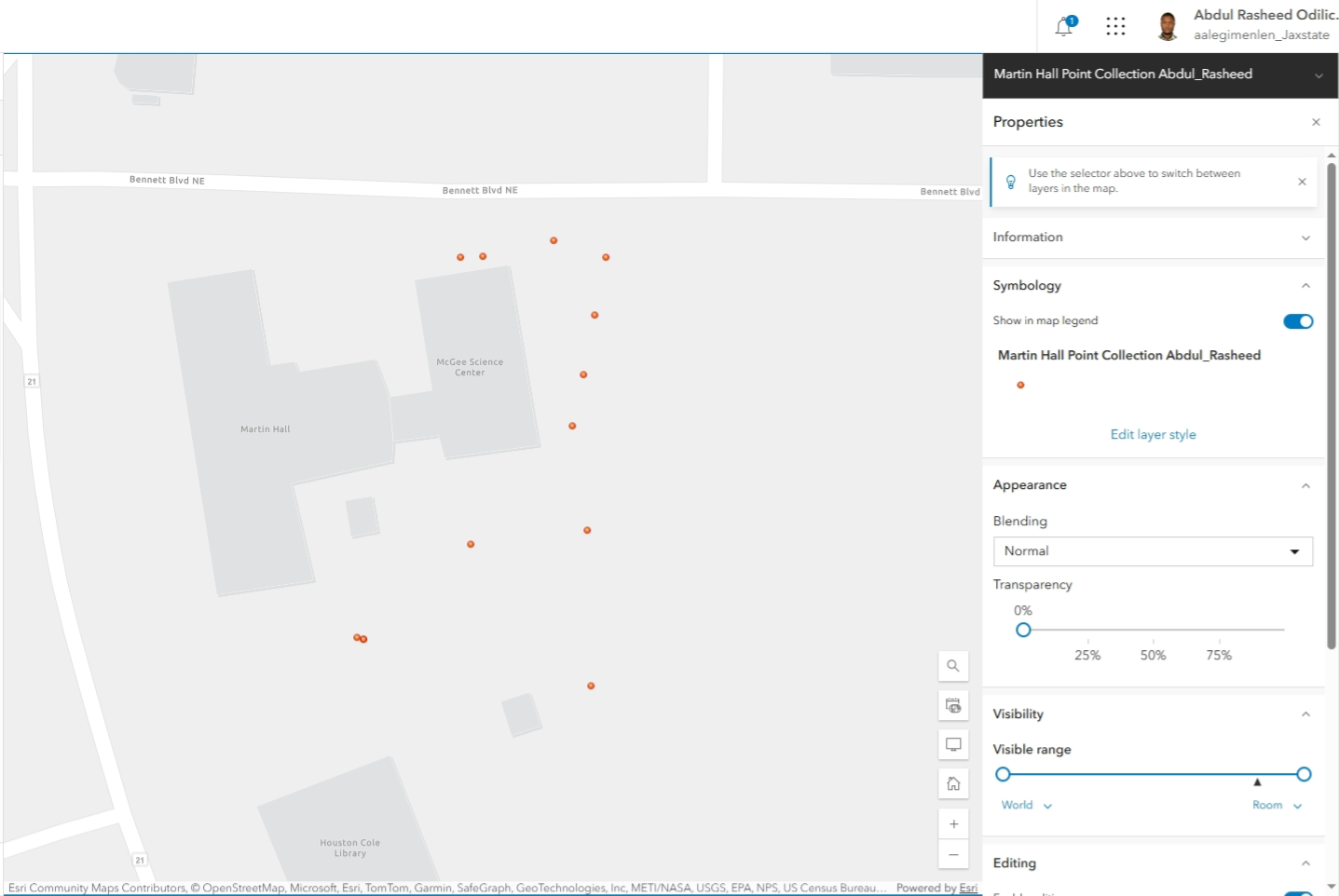Toggle Show in map legend switch
The height and width of the screenshot is (896, 1339).
[1297, 321]
